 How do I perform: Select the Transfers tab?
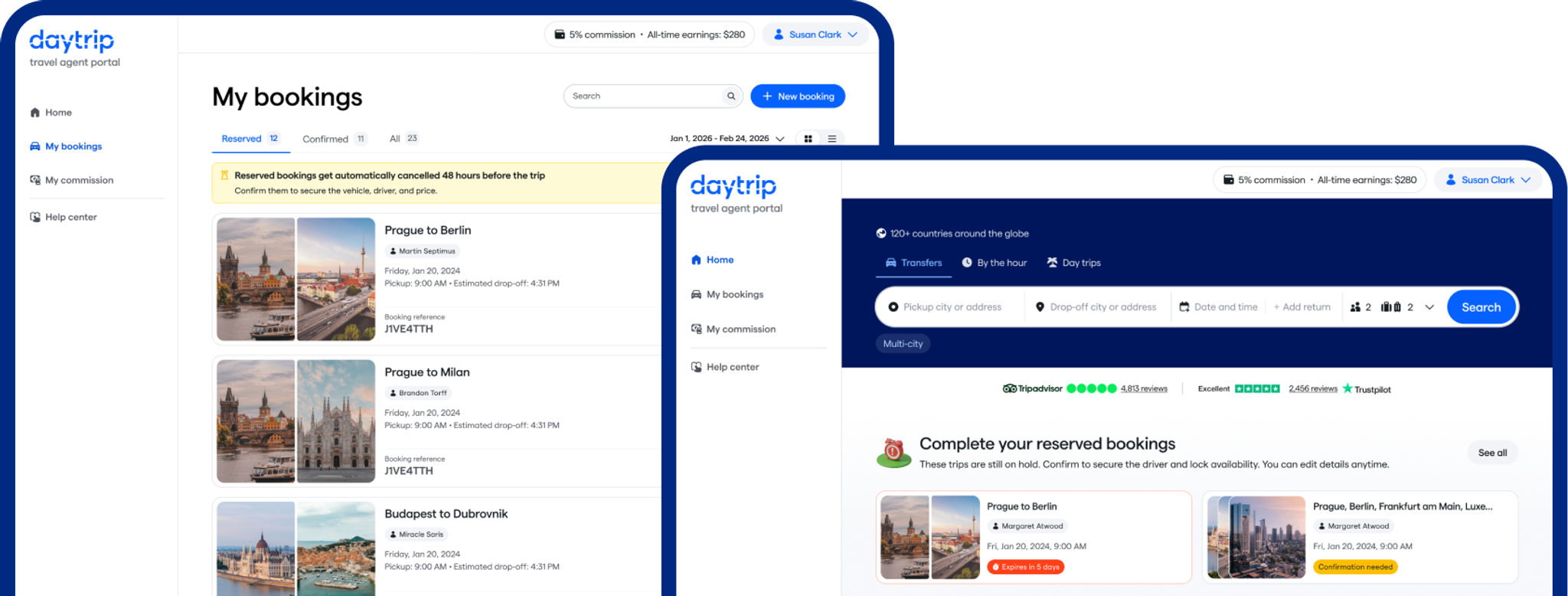pos(913,263)
